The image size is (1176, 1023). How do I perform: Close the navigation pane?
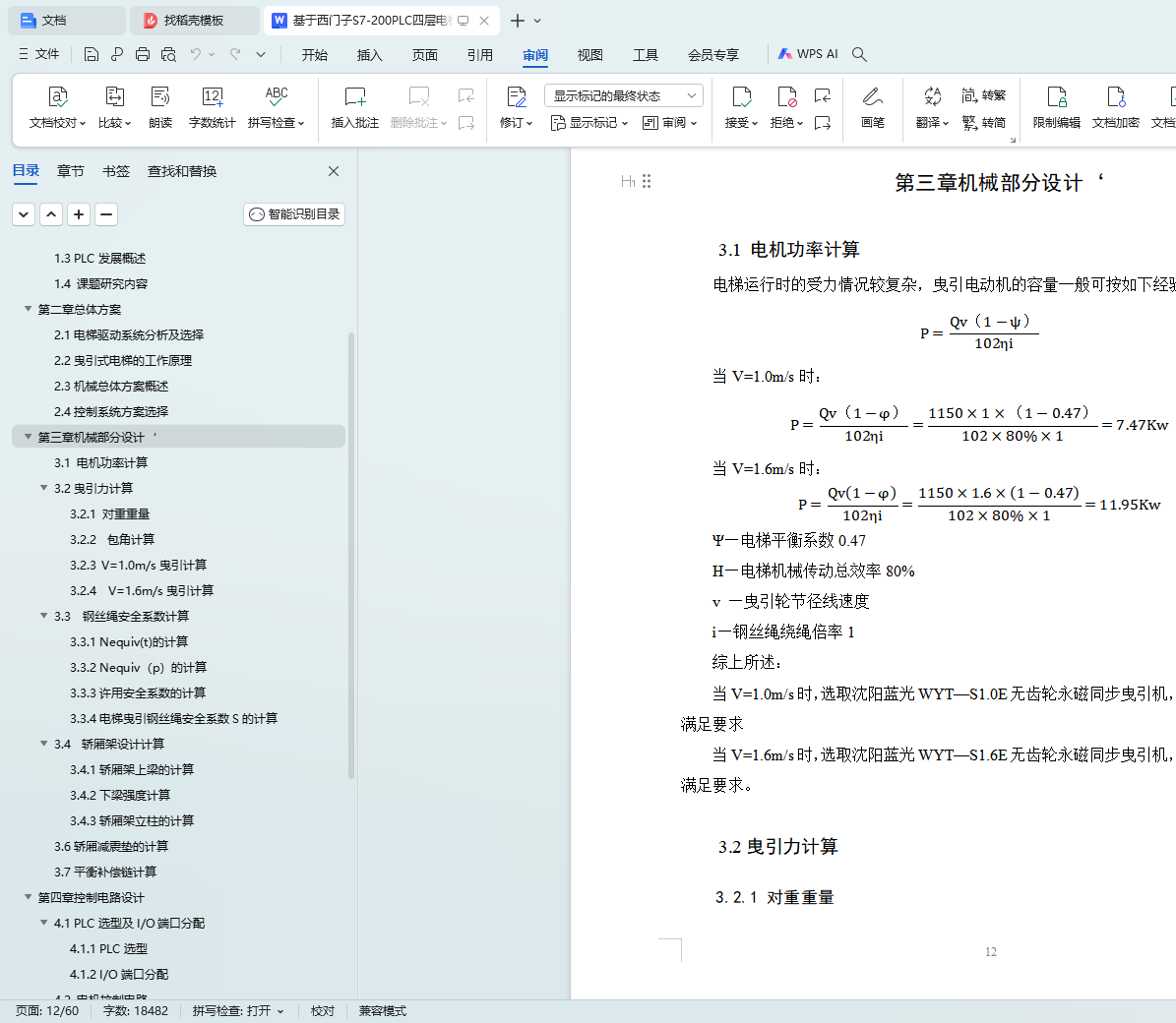[334, 171]
